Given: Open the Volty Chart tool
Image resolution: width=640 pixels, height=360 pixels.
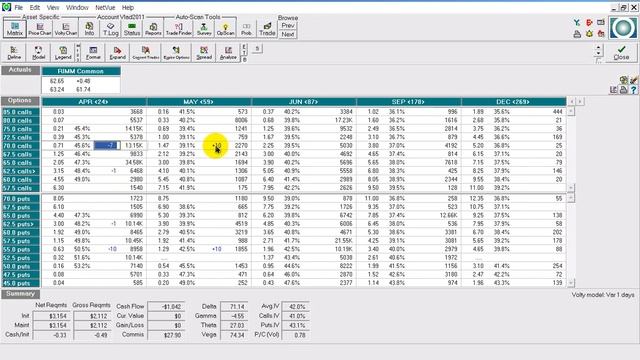Looking at the screenshot, I should (65, 29).
